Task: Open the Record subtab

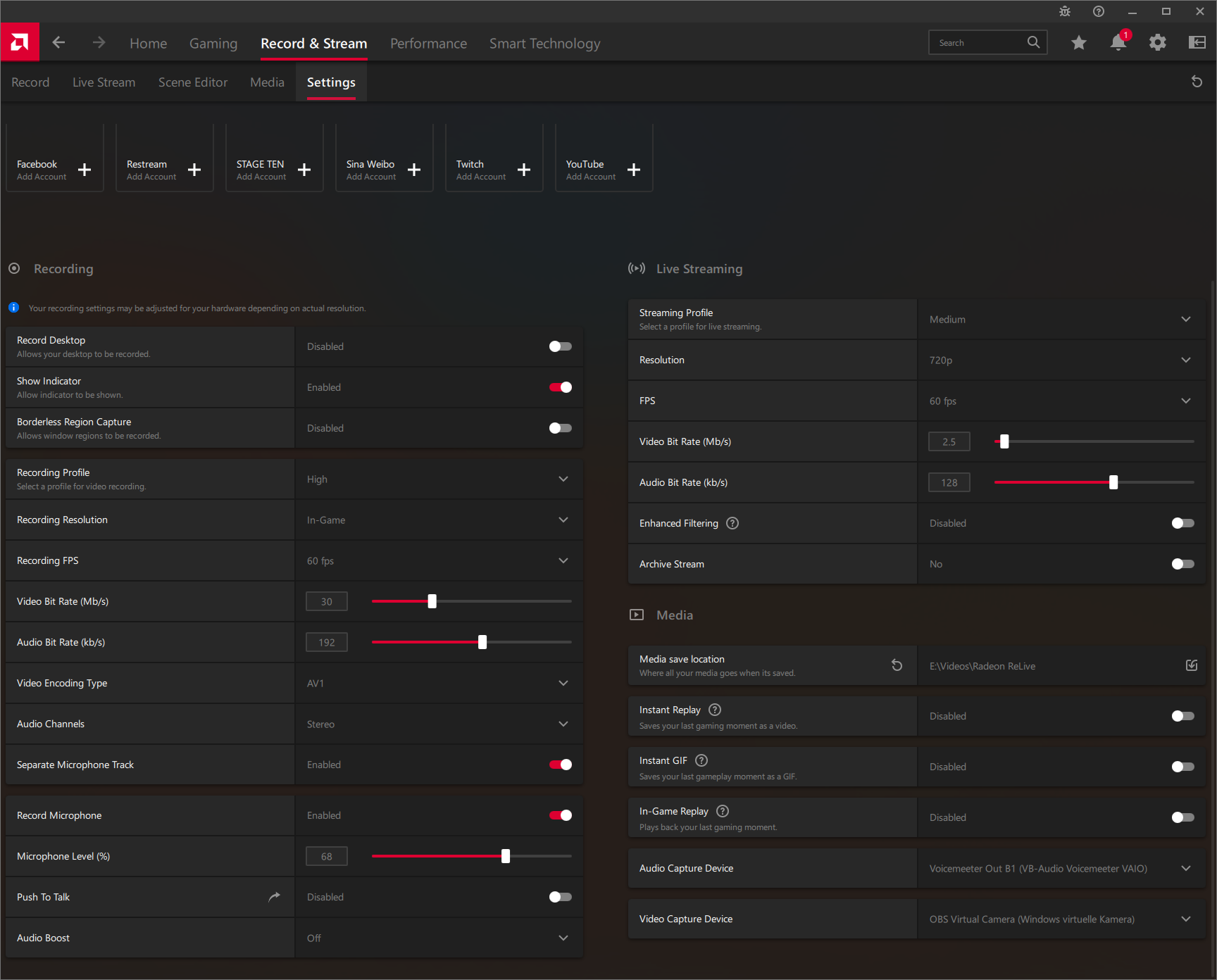Action: 30,82
